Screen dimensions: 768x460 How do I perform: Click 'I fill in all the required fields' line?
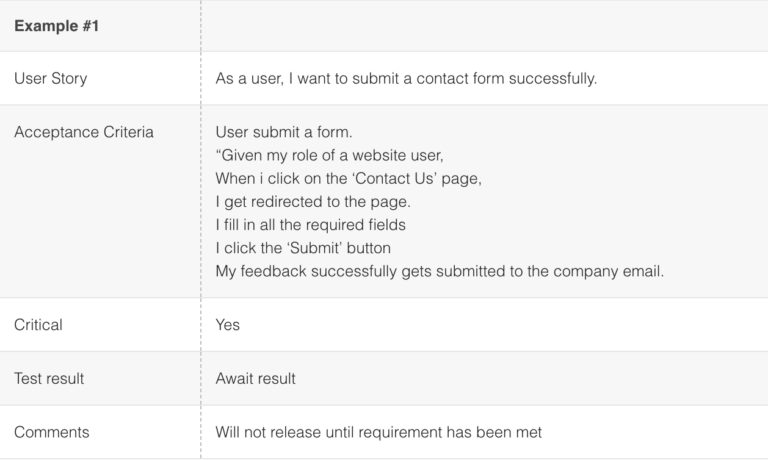click(310, 224)
